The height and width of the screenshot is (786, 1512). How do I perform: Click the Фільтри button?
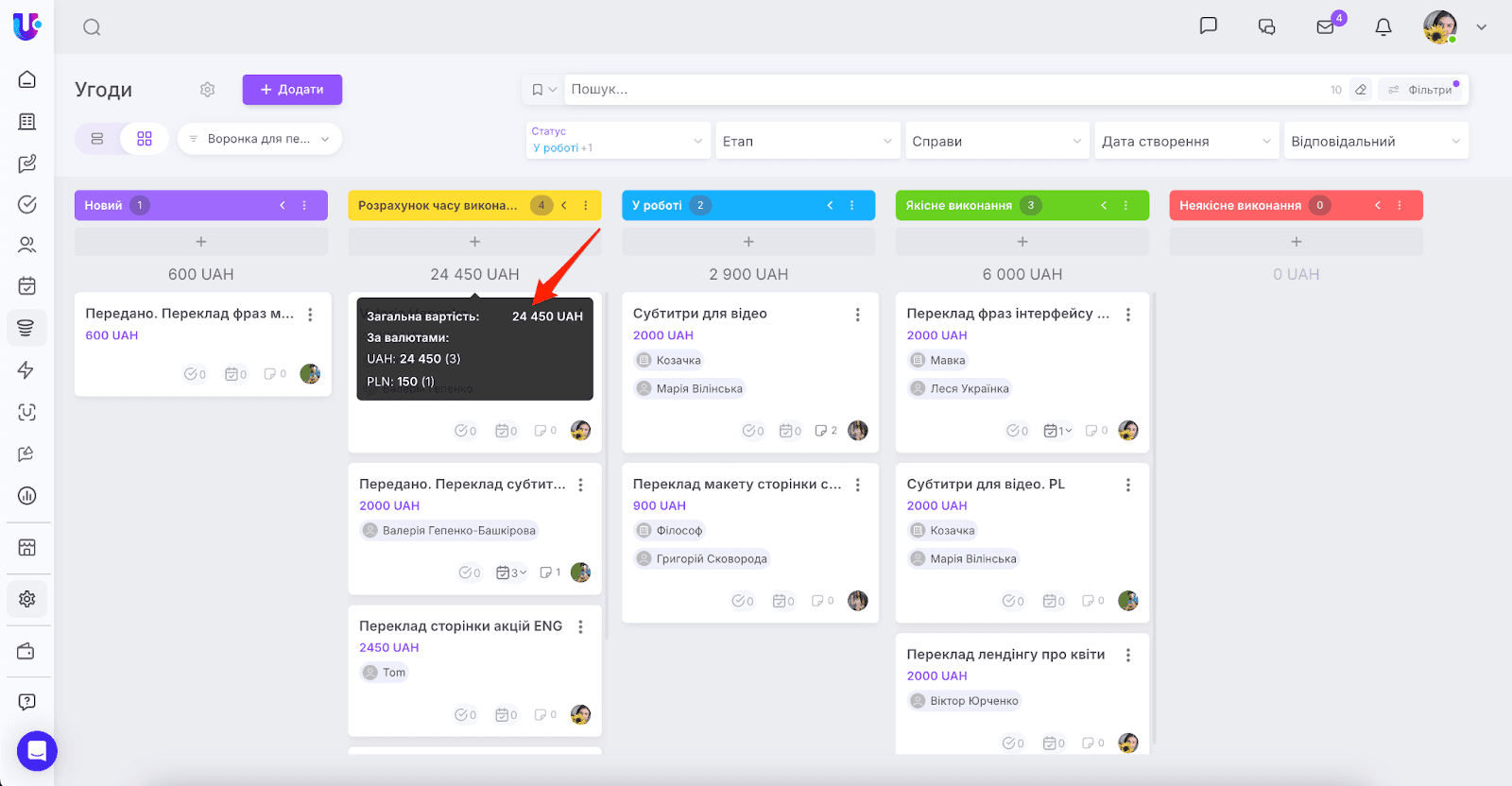pos(1421,90)
